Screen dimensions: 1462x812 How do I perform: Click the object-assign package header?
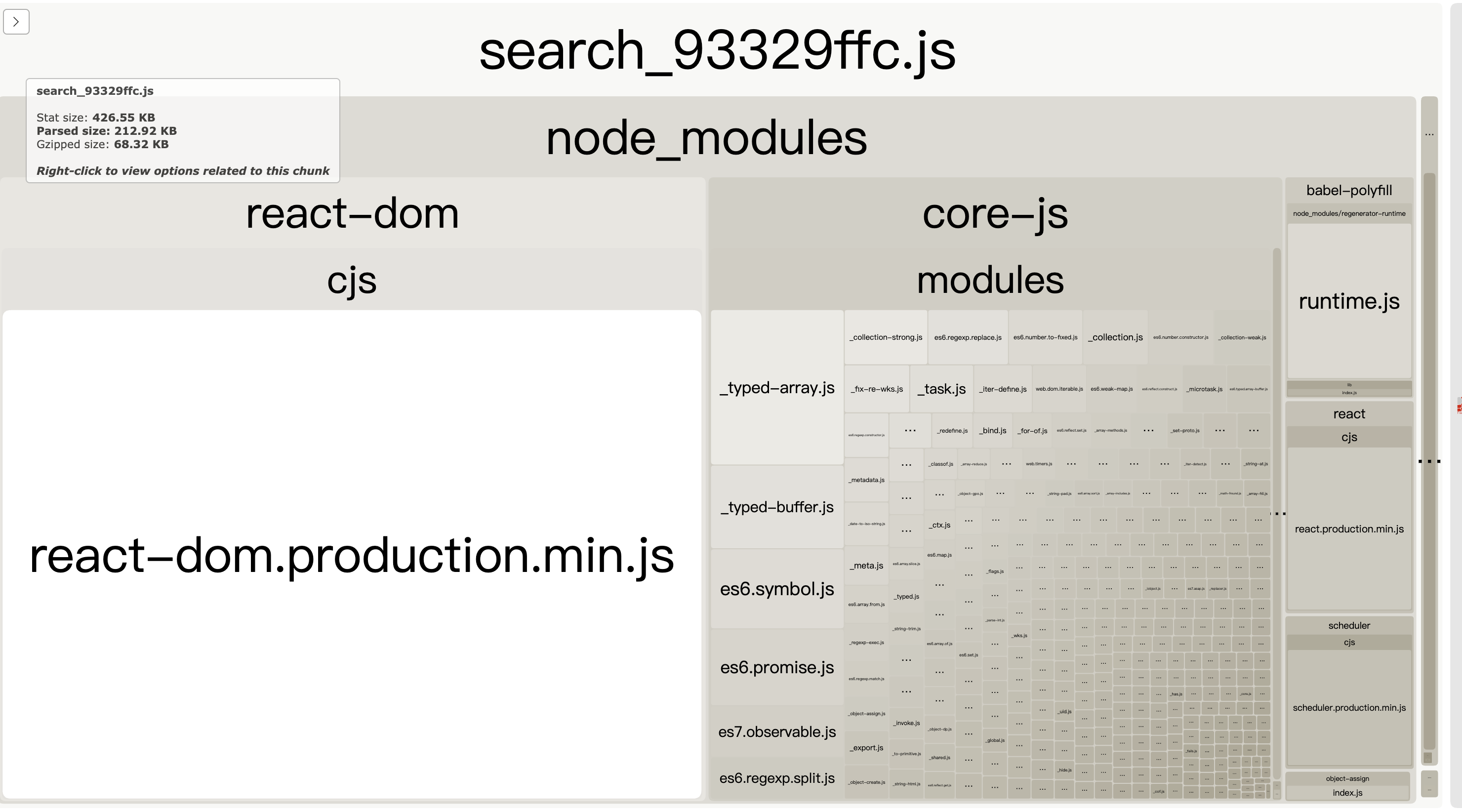point(1347,778)
